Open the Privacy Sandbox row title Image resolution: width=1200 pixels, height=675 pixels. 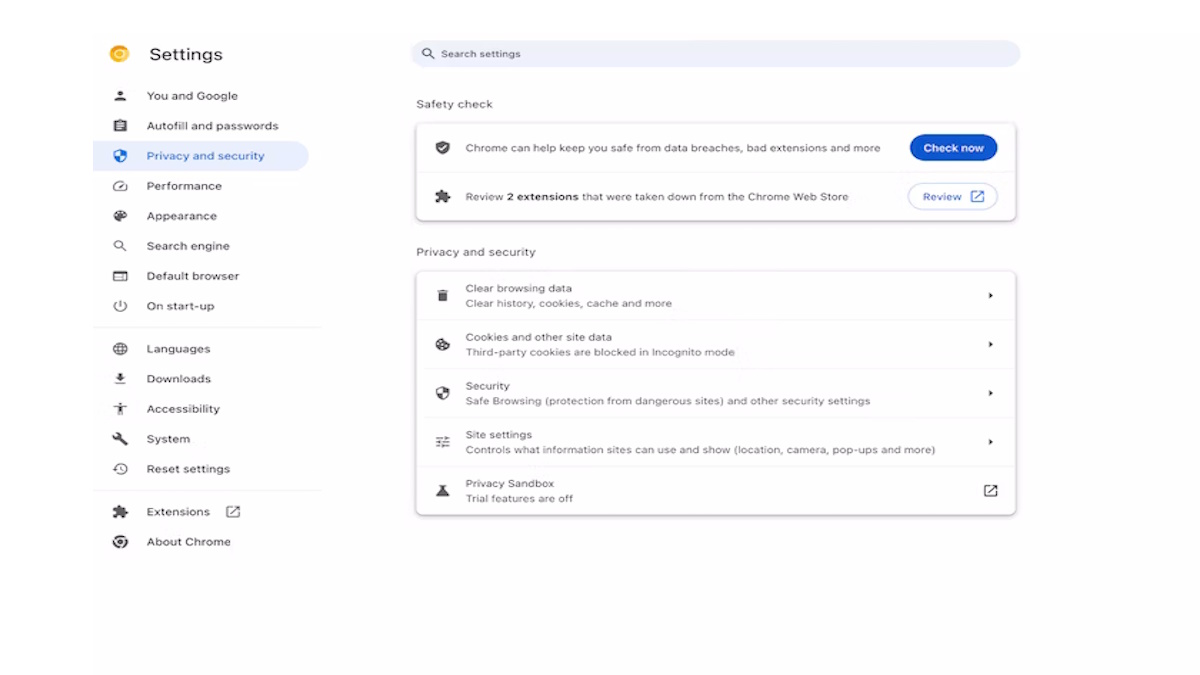tap(509, 484)
